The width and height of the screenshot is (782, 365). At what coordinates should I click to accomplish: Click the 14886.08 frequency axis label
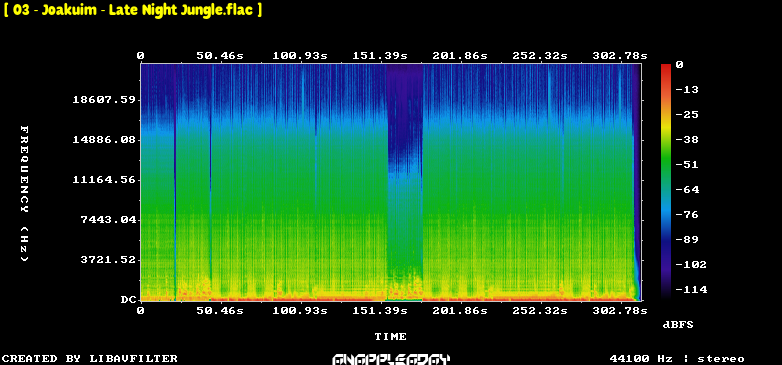click(104, 140)
